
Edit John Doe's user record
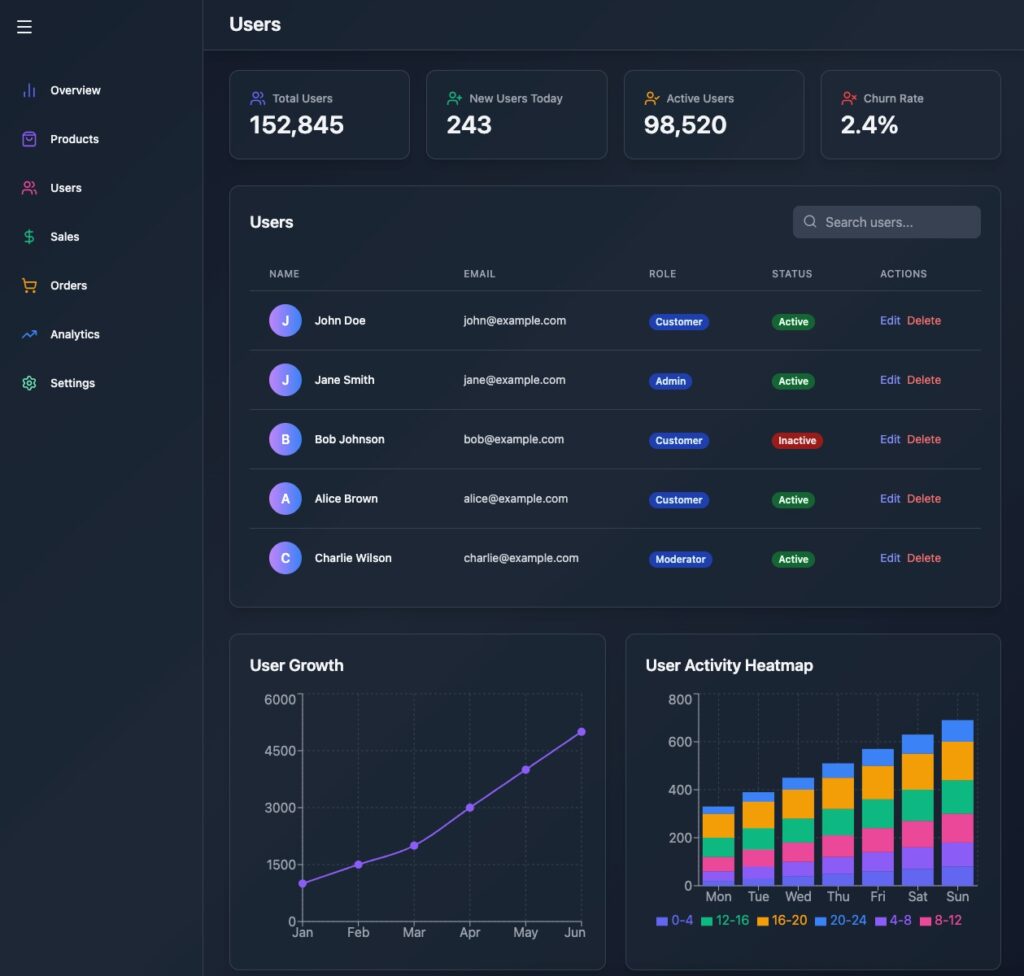[890, 321]
